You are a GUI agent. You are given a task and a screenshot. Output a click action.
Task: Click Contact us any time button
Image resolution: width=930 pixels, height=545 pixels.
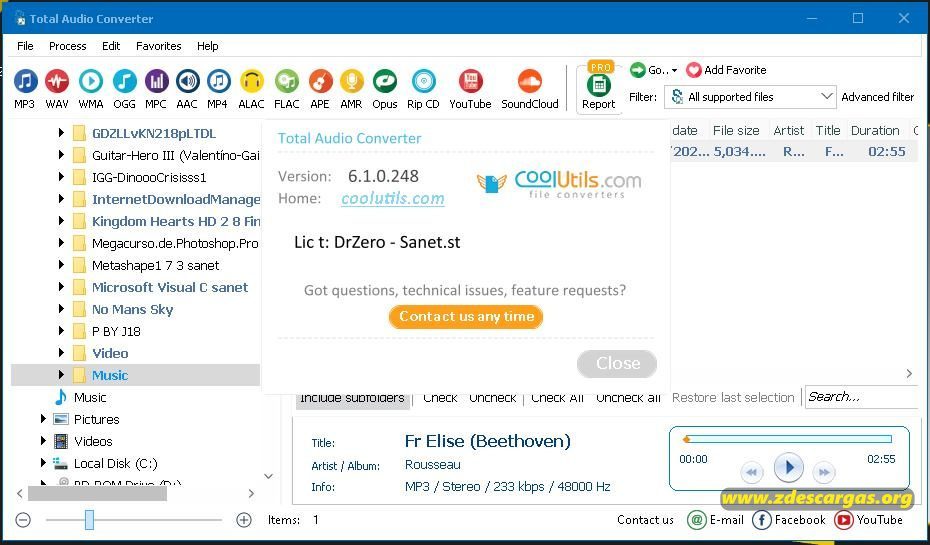pyautogui.click(x=466, y=317)
